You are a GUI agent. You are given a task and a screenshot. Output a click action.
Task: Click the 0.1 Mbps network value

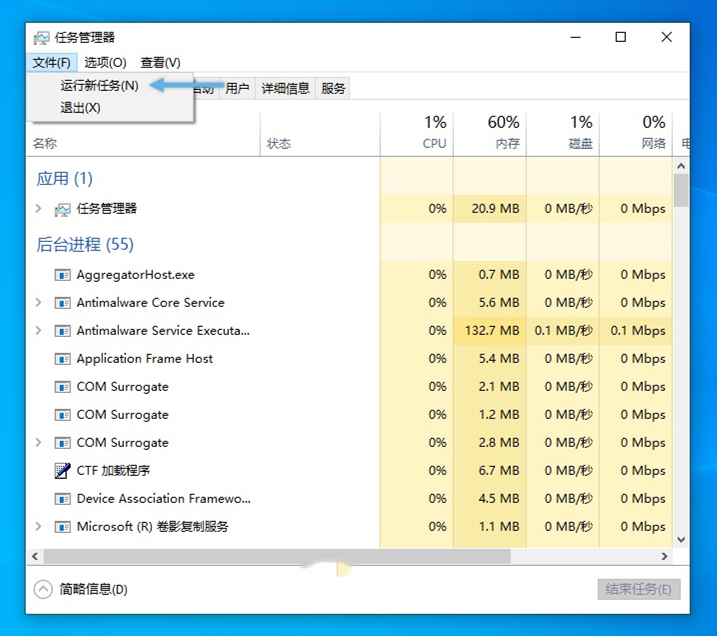[x=638, y=331]
